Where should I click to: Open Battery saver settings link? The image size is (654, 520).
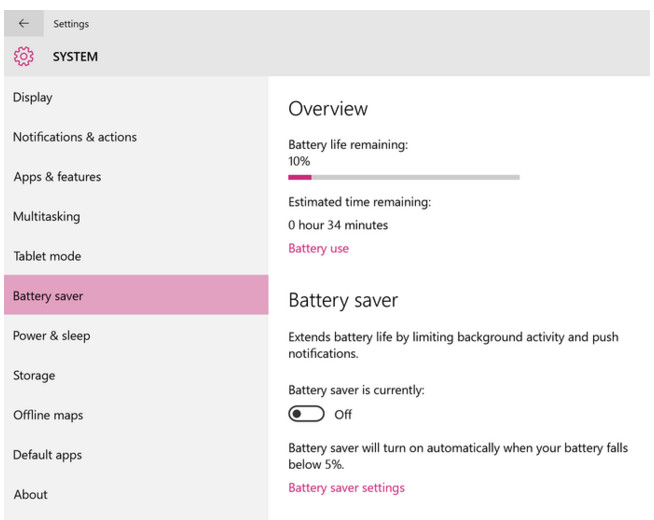coord(346,487)
